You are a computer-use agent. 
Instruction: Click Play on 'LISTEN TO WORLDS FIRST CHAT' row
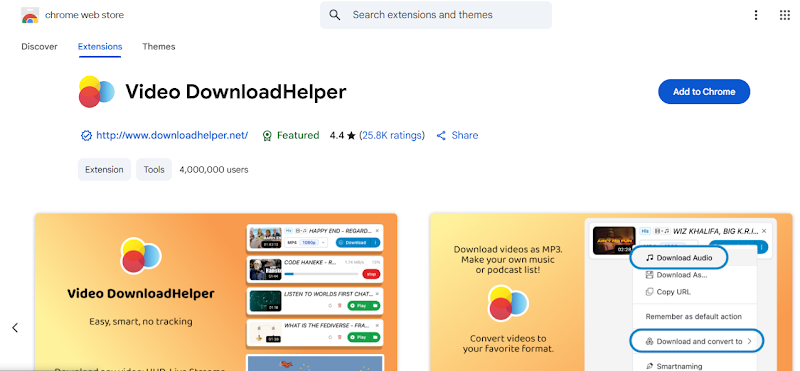tap(364, 306)
